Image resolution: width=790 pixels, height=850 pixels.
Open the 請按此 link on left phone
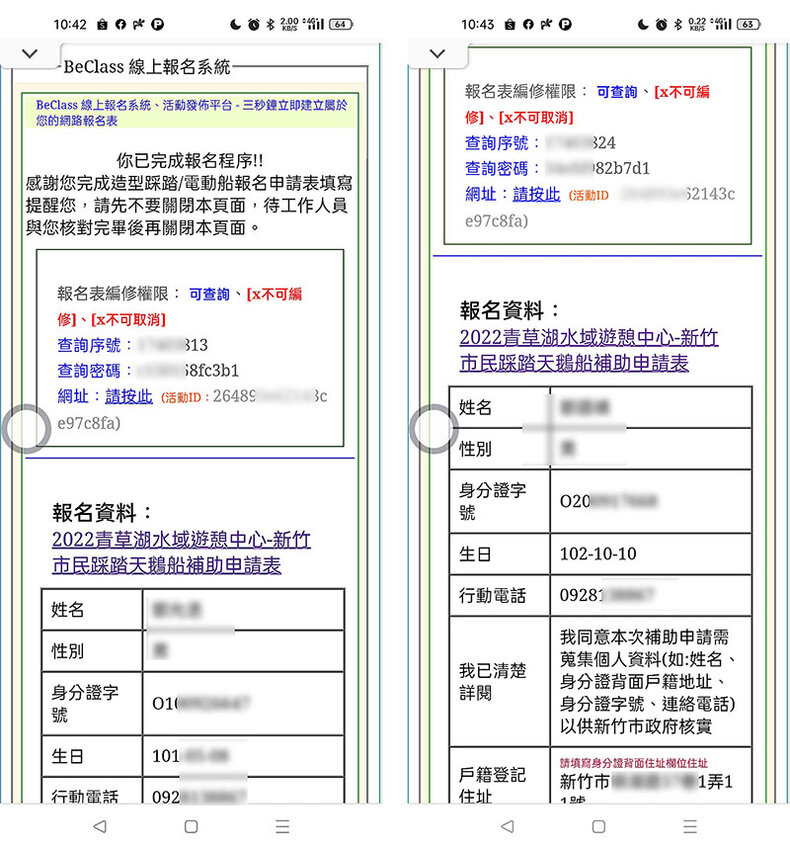point(129,396)
